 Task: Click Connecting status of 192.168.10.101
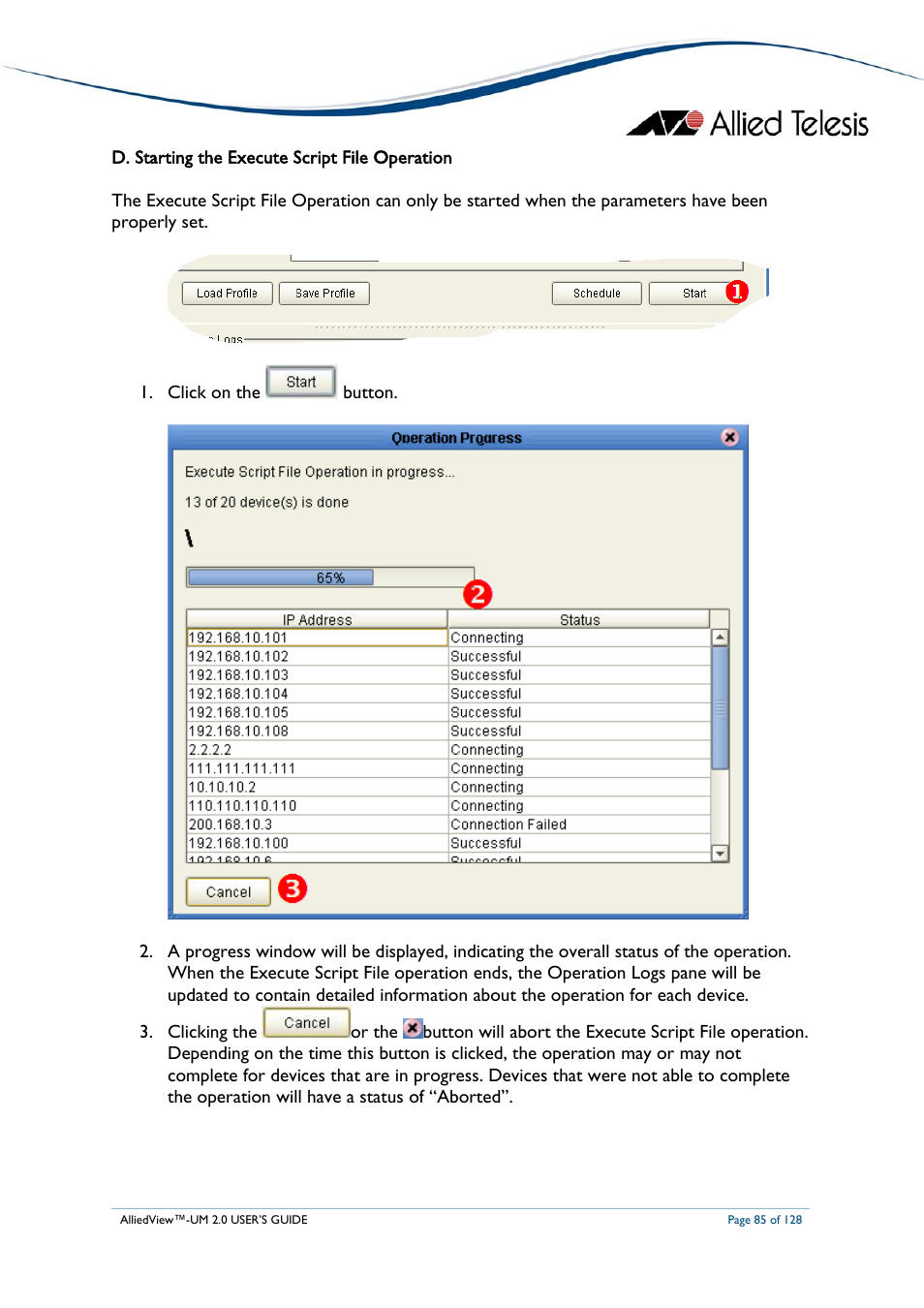click(579, 638)
